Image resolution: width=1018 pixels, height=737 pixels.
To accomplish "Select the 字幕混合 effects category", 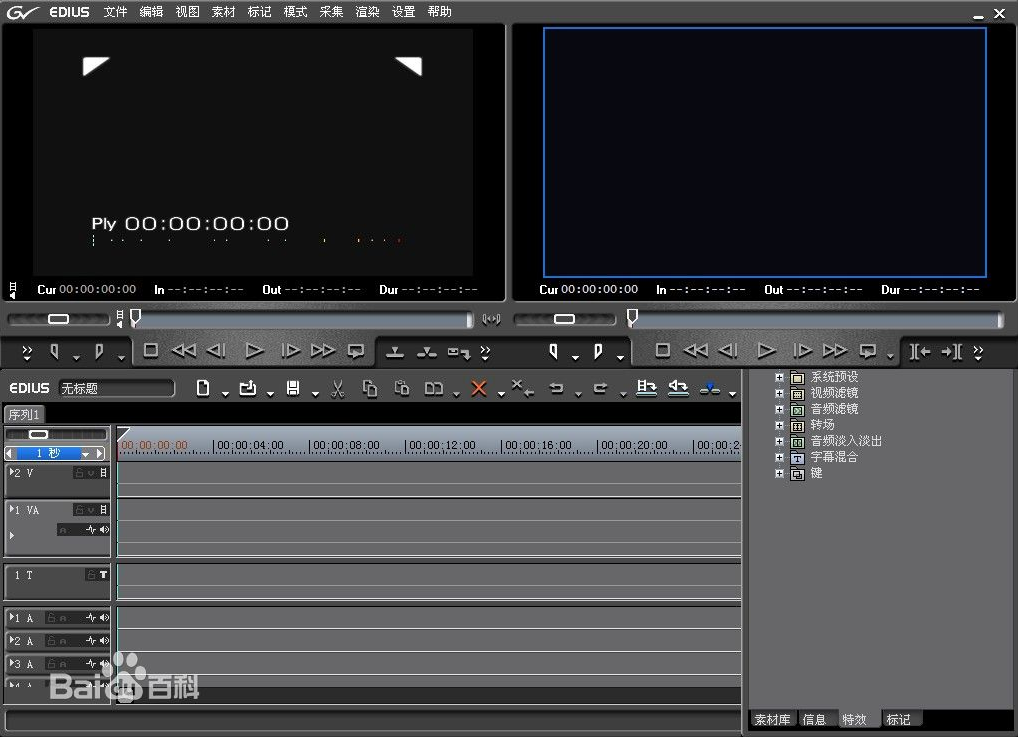I will click(x=833, y=457).
